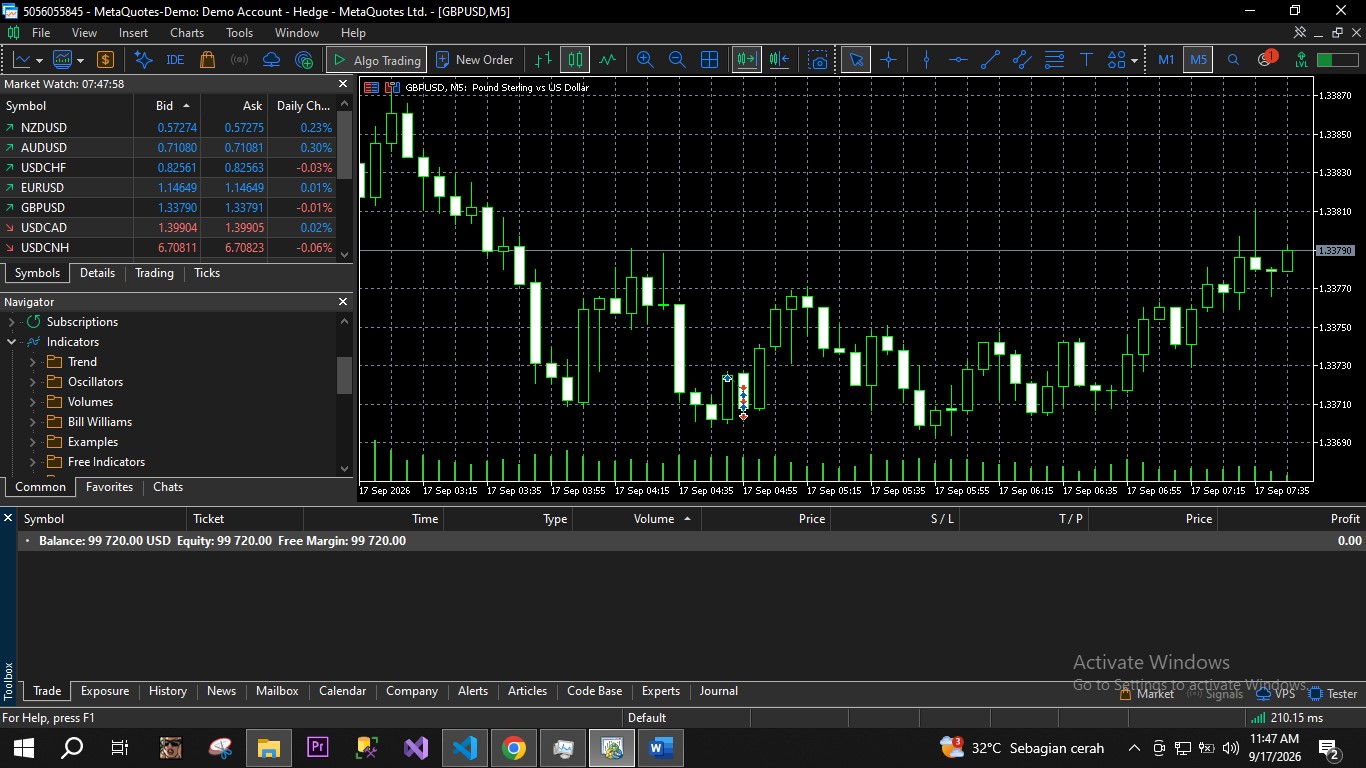The width and height of the screenshot is (1366, 768).
Task: Select the text label tool
Action: (x=1086, y=60)
